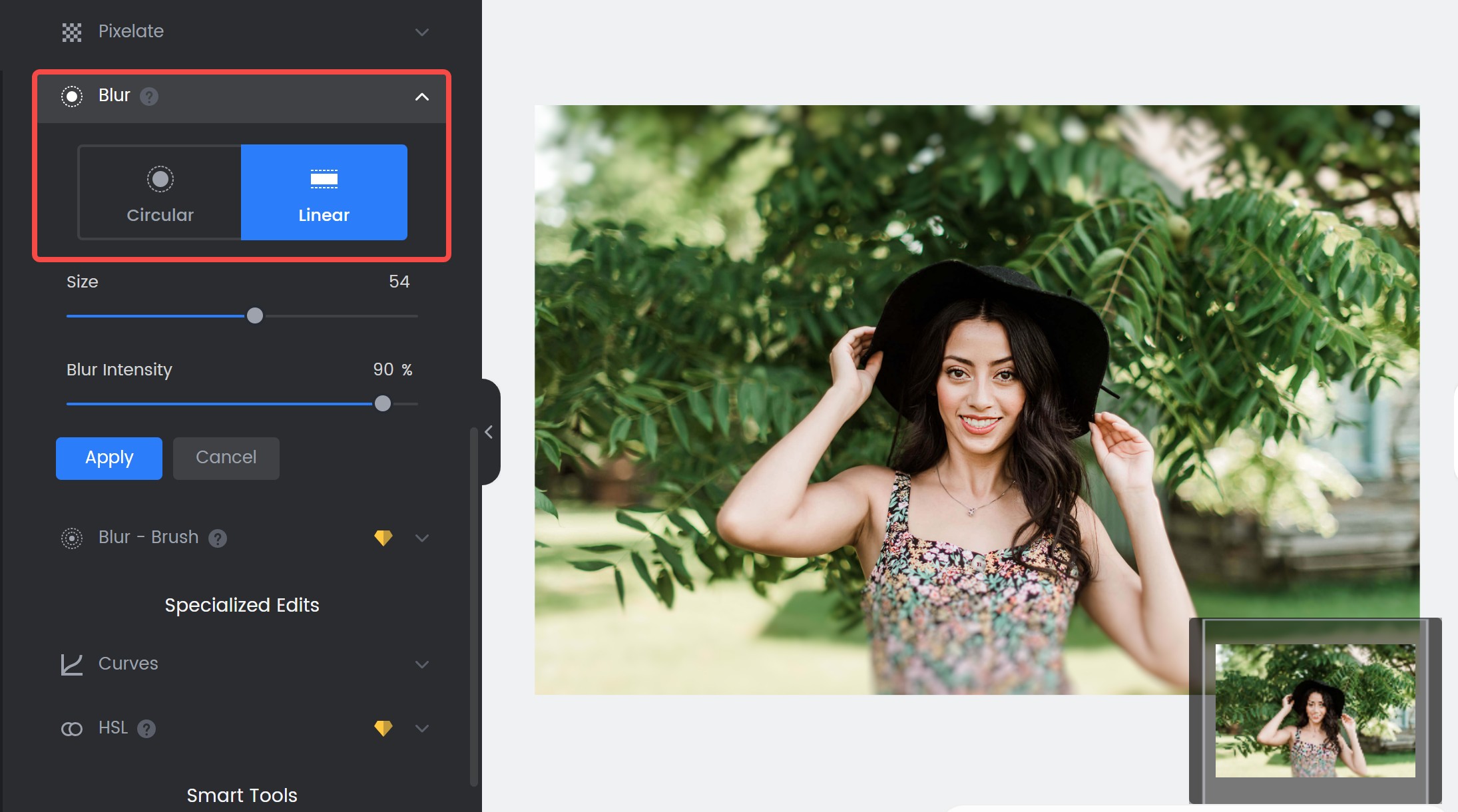1458x812 pixels.
Task: Click the Size value 54
Action: 399,282
